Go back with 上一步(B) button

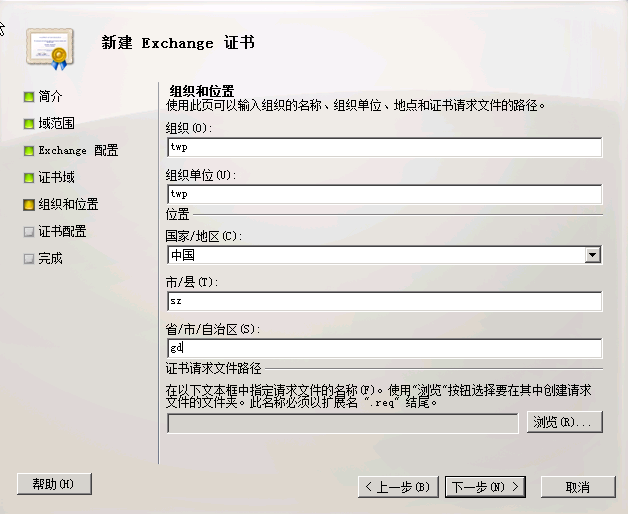pyautogui.click(x=398, y=487)
